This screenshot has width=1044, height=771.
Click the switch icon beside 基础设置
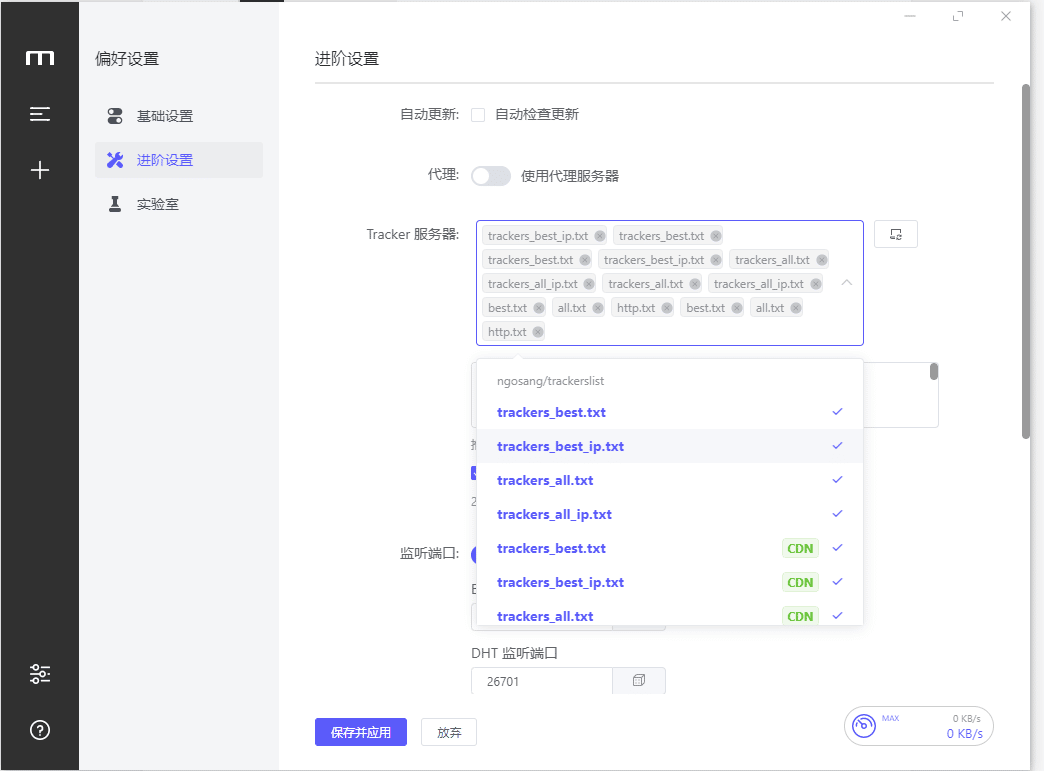click(115, 116)
